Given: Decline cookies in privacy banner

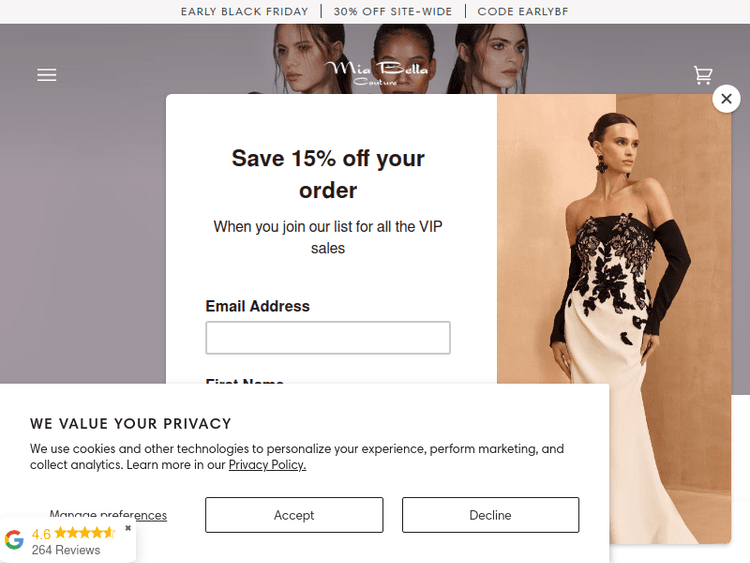Looking at the screenshot, I should [490, 515].
